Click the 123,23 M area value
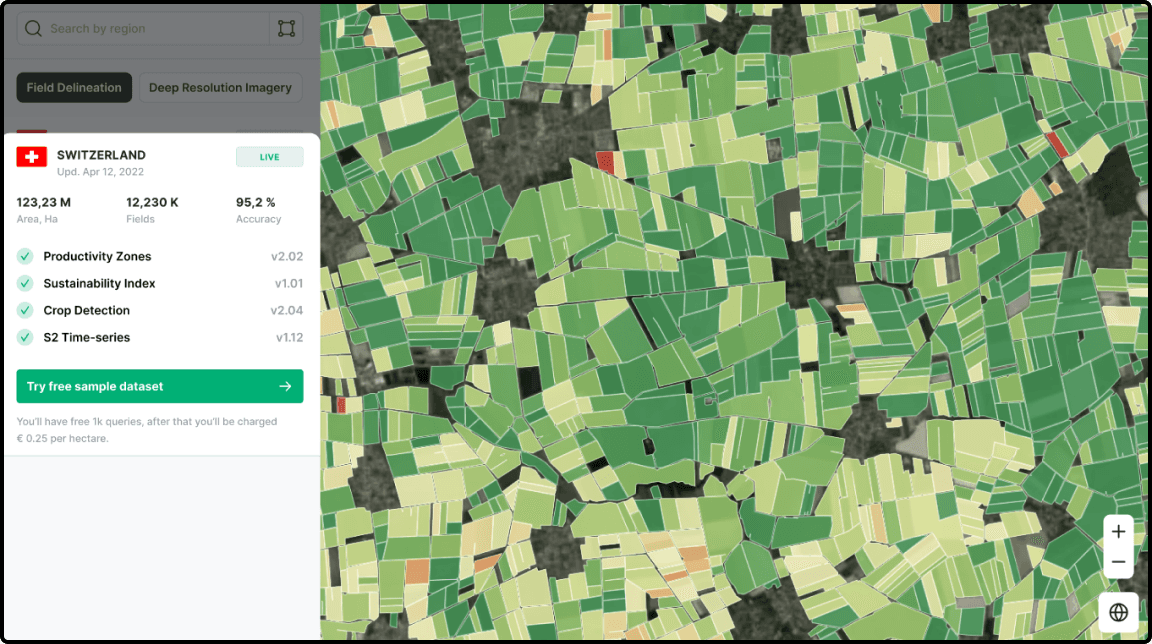The height and width of the screenshot is (644, 1152). (x=43, y=202)
